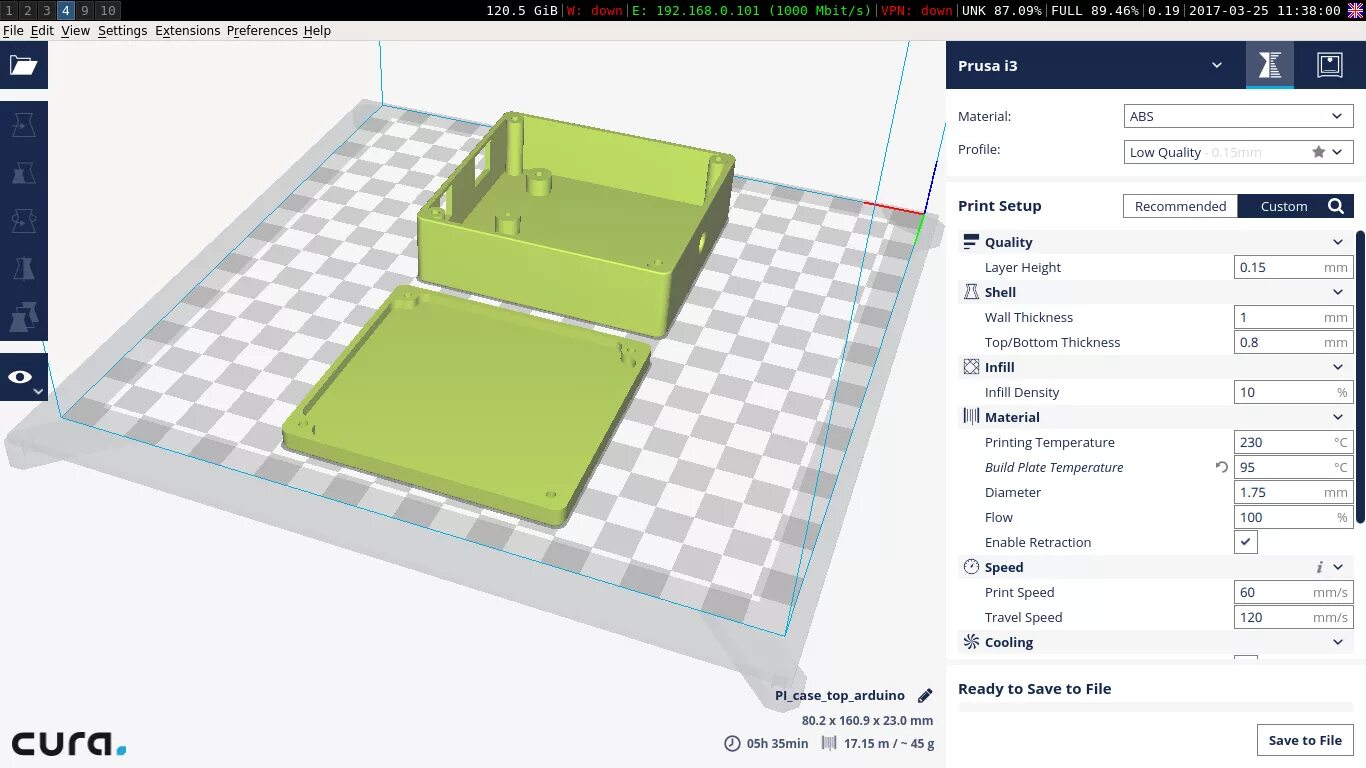
Task: Click the Diameter value field
Action: pos(1294,492)
